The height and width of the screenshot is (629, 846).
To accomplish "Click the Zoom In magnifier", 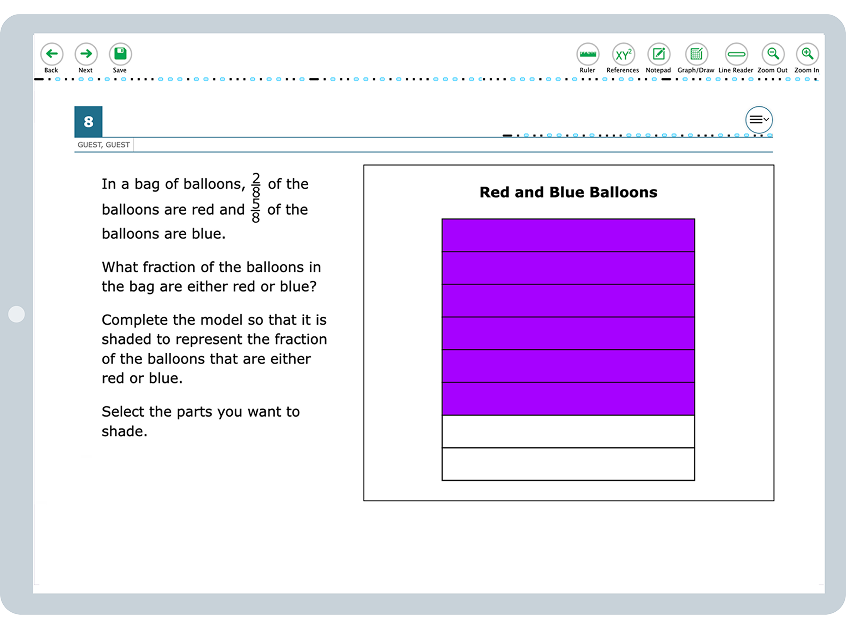I will pyautogui.click(x=807, y=54).
